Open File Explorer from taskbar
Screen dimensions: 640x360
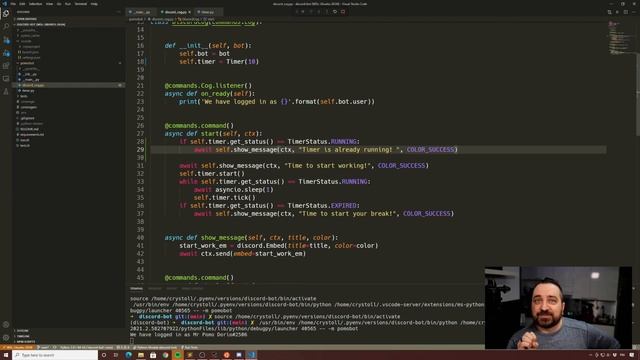[x=141, y=355]
